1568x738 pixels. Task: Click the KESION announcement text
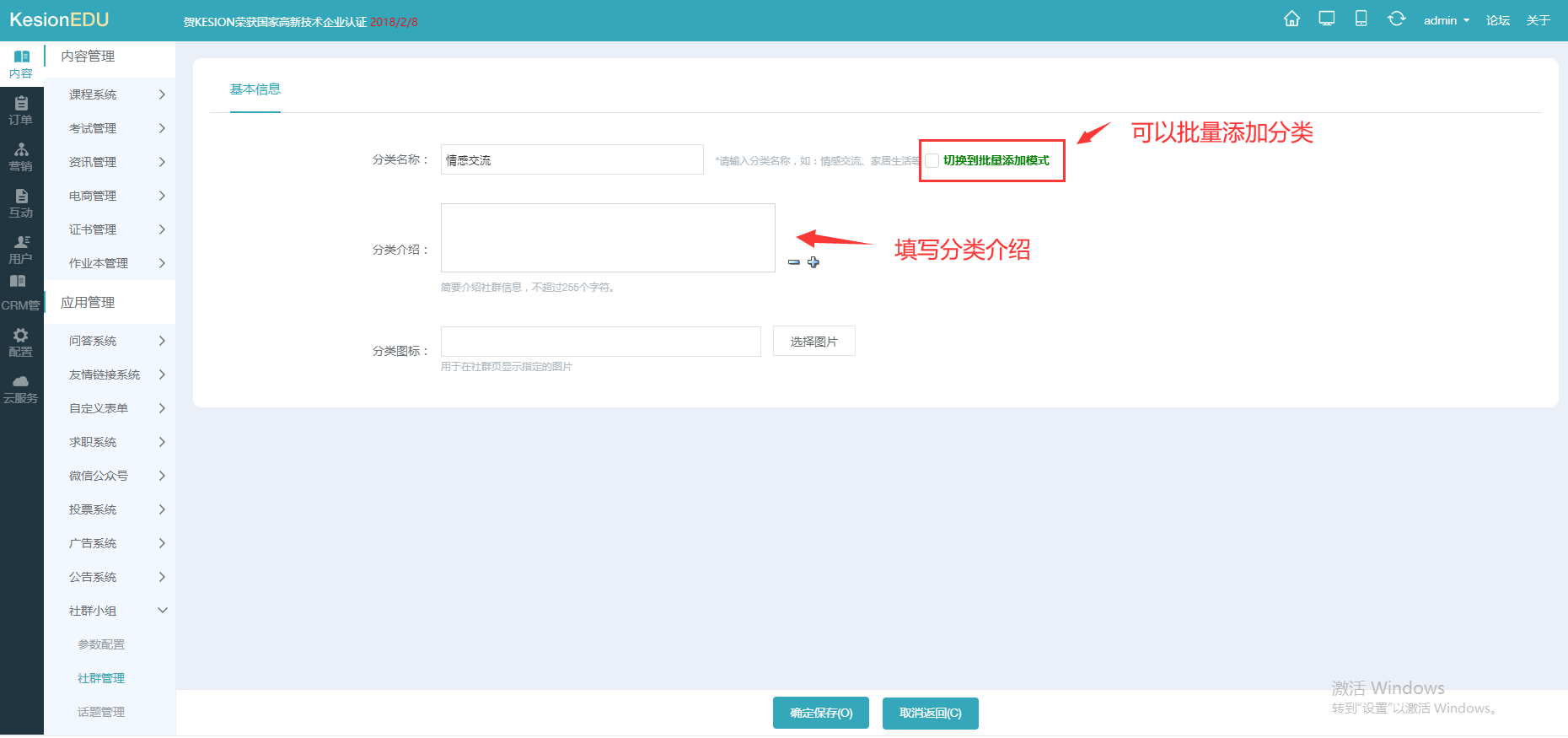tap(301, 22)
